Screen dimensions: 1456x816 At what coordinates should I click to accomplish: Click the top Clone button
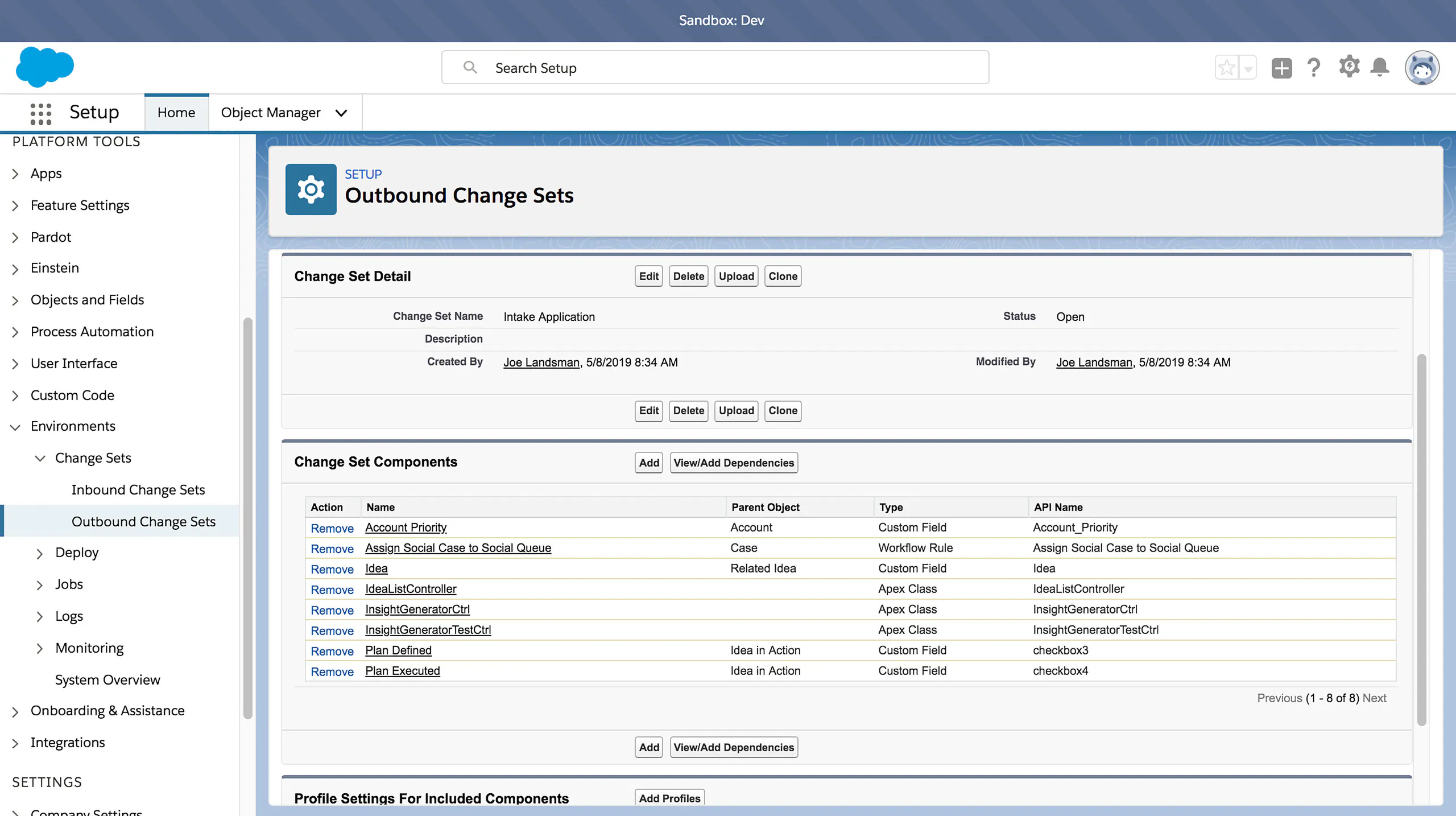pos(783,277)
